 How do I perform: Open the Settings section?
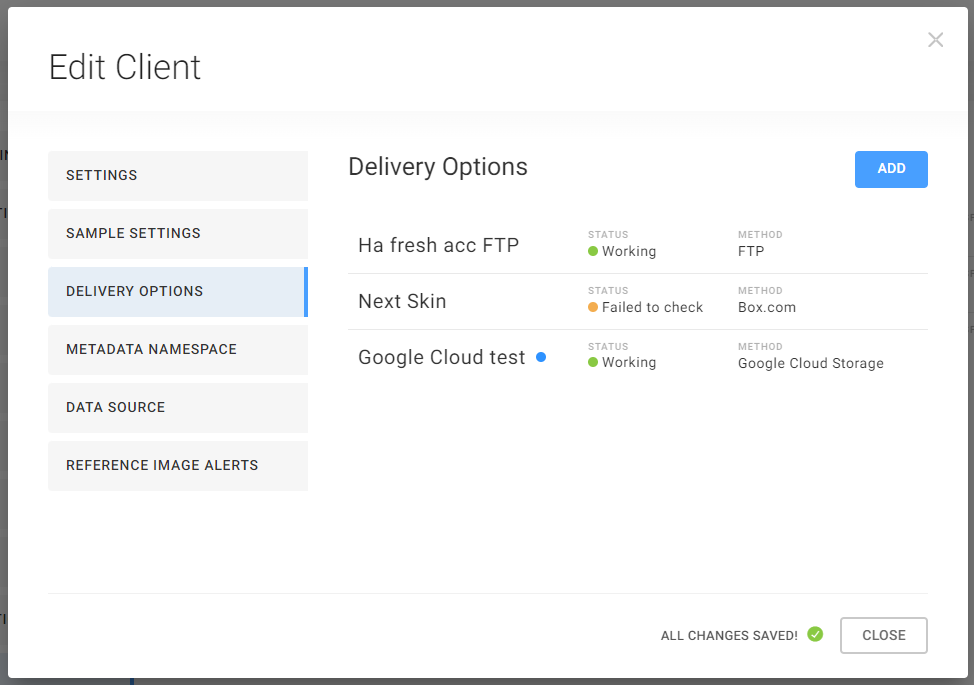(x=177, y=176)
